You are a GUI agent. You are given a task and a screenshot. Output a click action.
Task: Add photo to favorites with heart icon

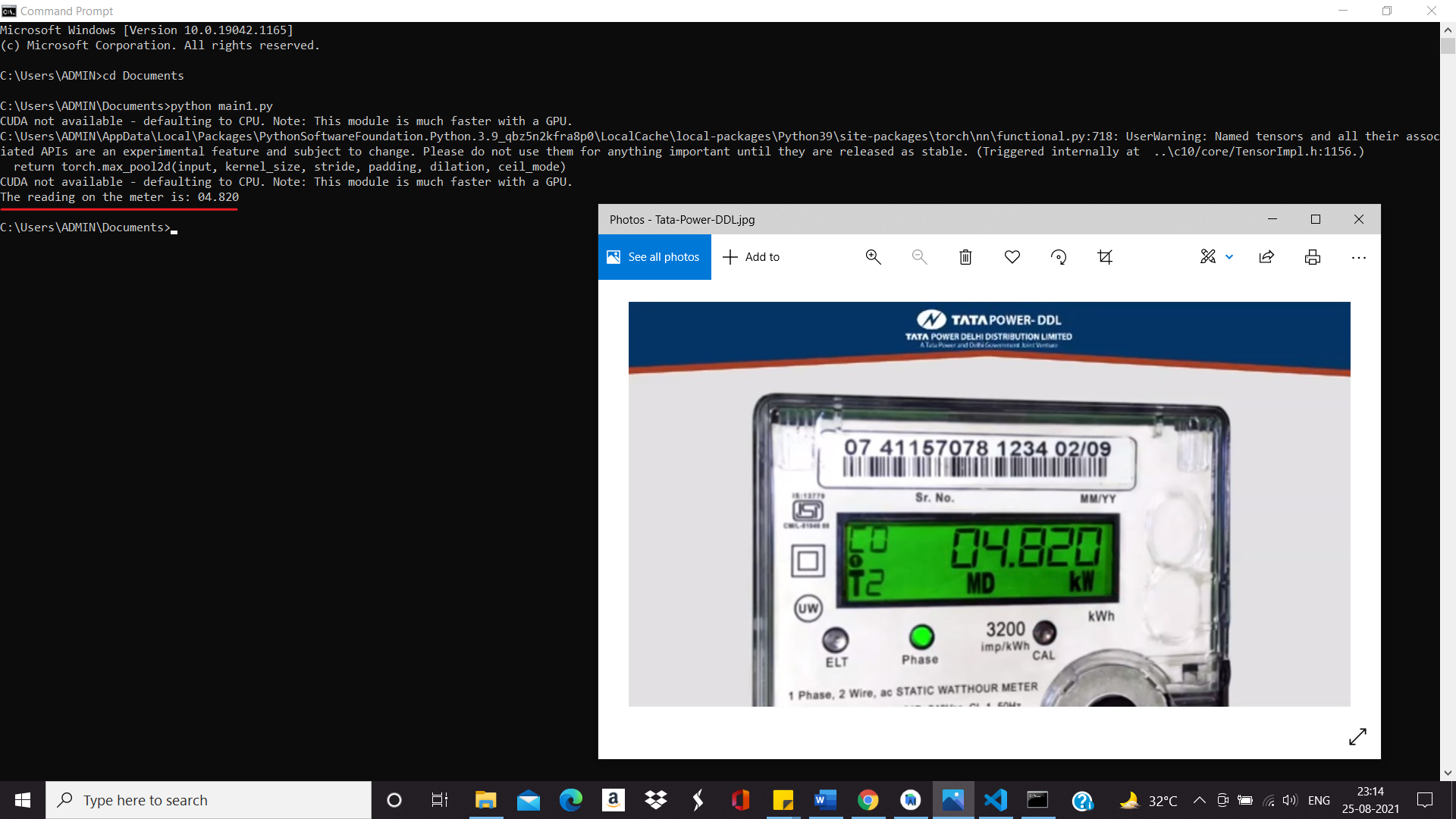click(1012, 257)
